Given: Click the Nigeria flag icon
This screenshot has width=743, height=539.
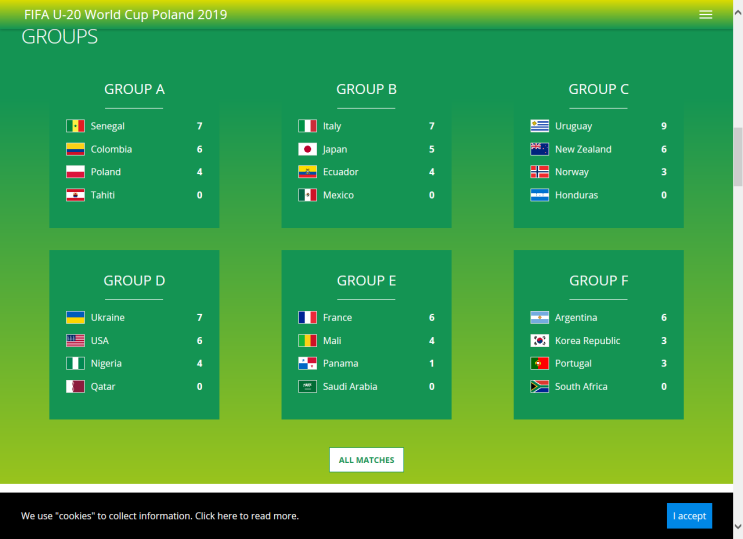Looking at the screenshot, I should coord(75,364).
